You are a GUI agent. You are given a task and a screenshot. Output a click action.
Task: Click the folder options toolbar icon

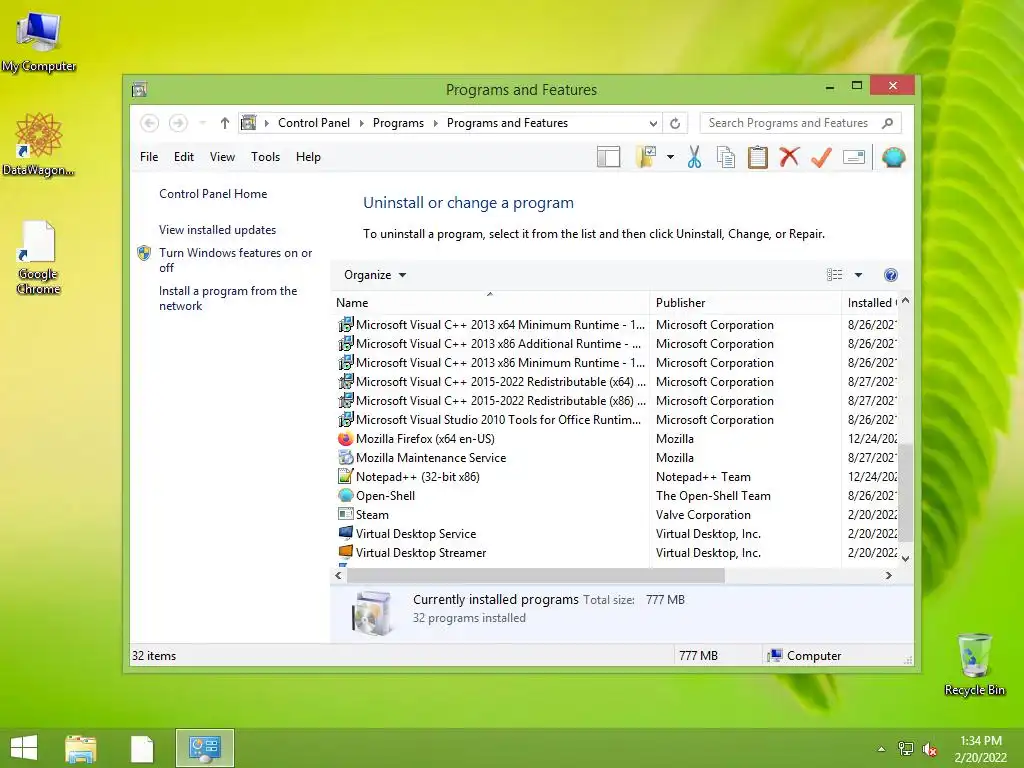(x=645, y=157)
